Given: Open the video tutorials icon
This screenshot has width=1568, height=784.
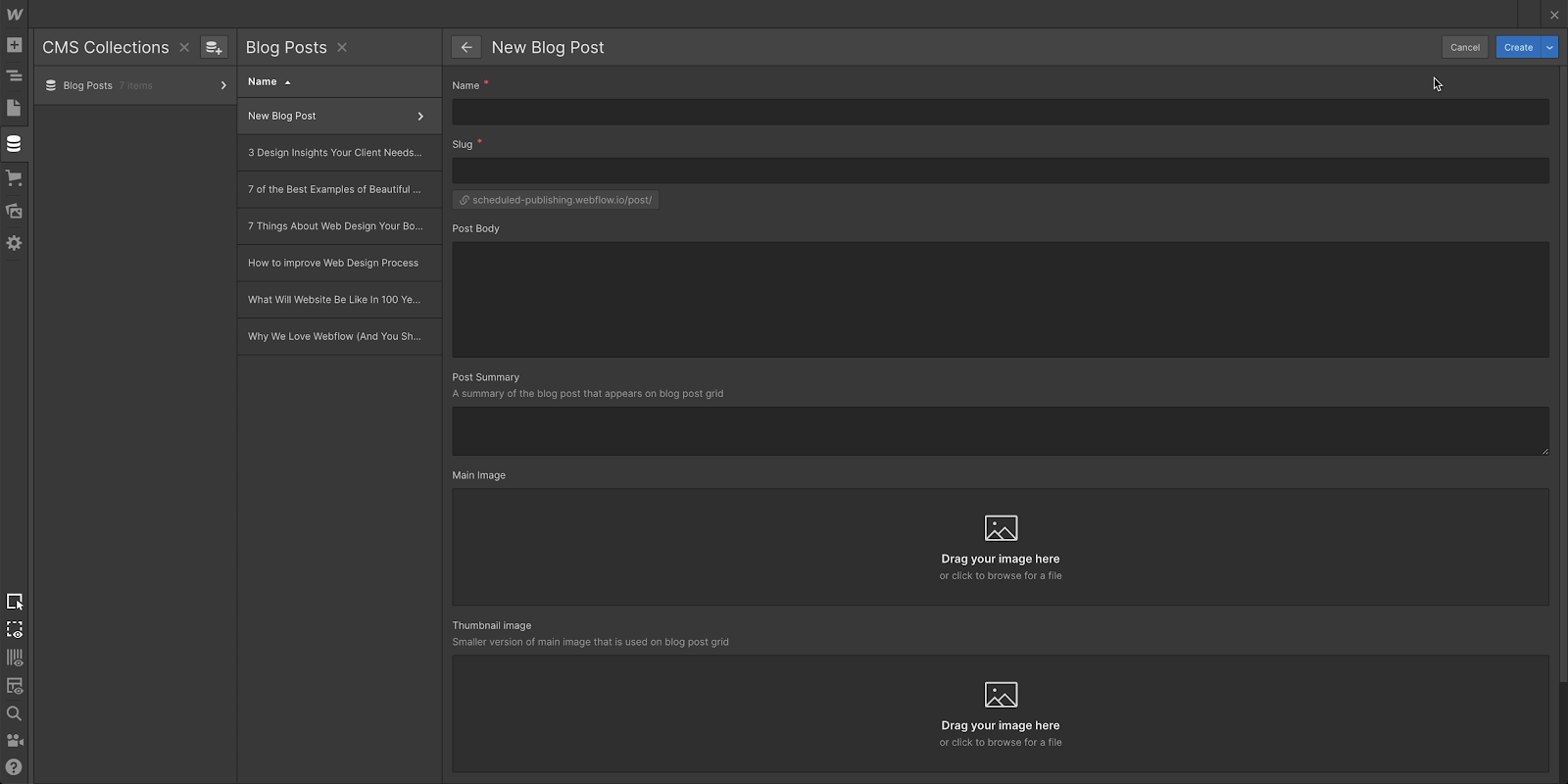Looking at the screenshot, I should (x=14, y=741).
